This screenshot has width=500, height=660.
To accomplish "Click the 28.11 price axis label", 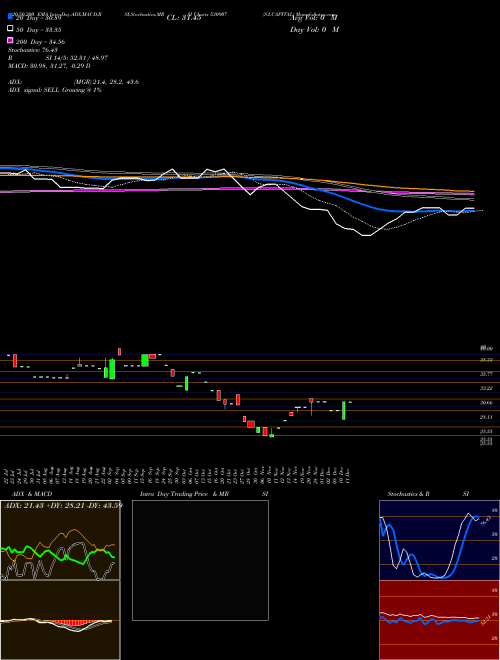I will click(x=487, y=417).
